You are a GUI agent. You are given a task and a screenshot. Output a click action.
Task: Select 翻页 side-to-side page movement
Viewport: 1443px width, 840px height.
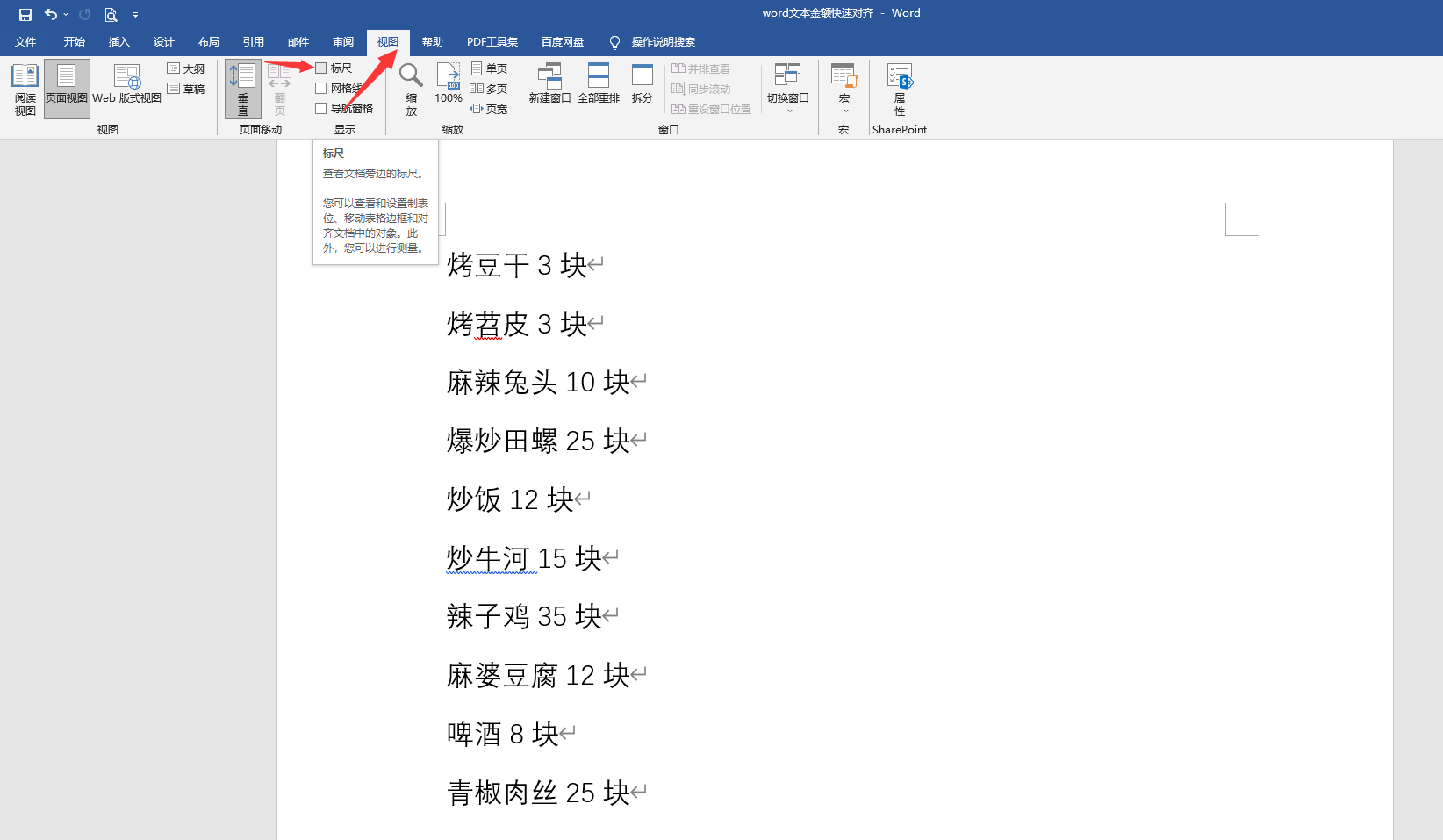pyautogui.click(x=279, y=90)
